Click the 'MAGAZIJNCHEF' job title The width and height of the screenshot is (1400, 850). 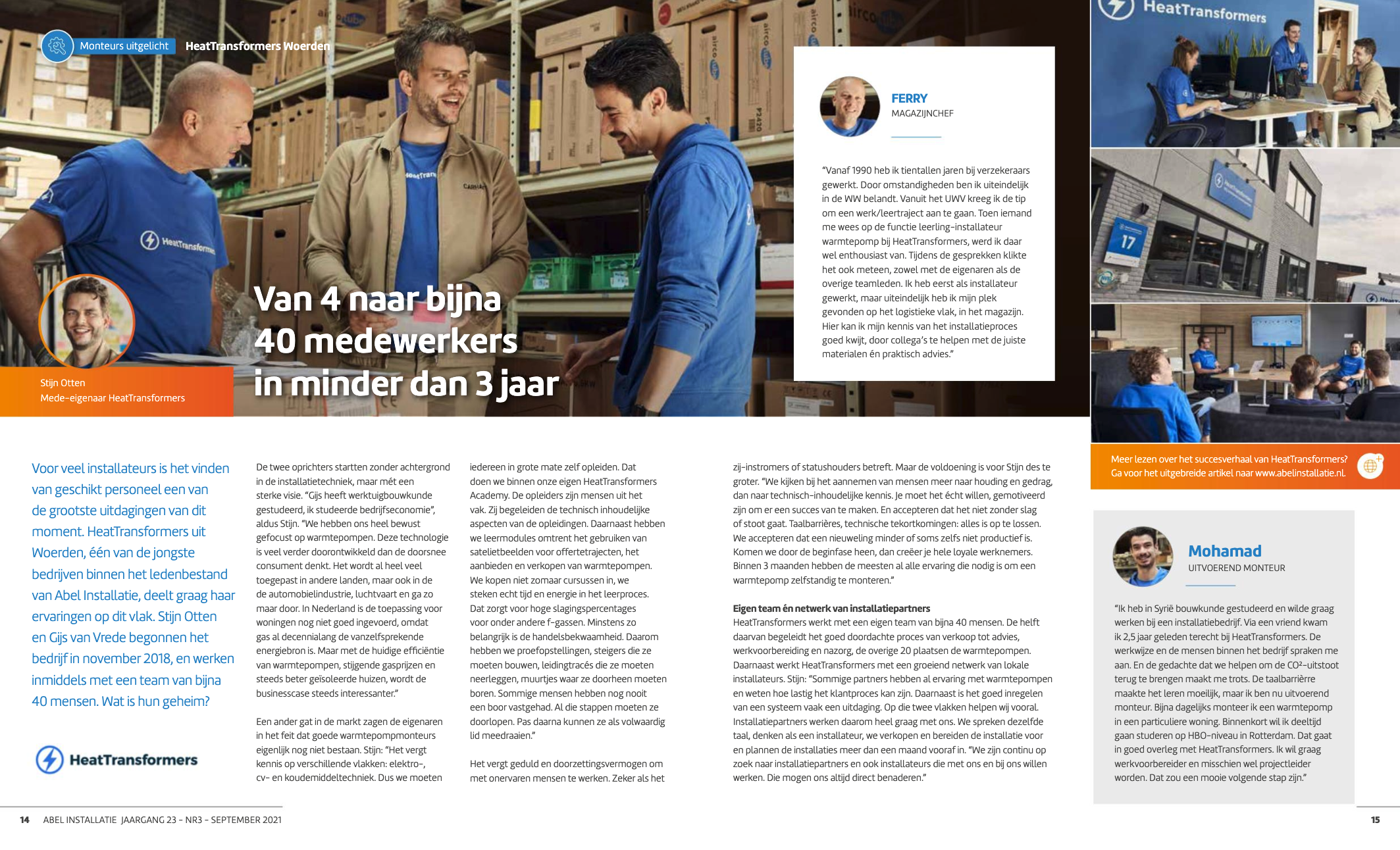[922, 114]
